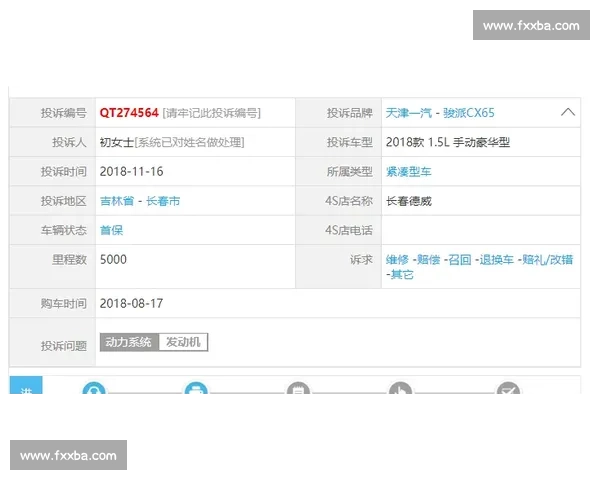Select the 动力系统 complaint tag
The width and height of the screenshot is (600, 480).
click(129, 342)
